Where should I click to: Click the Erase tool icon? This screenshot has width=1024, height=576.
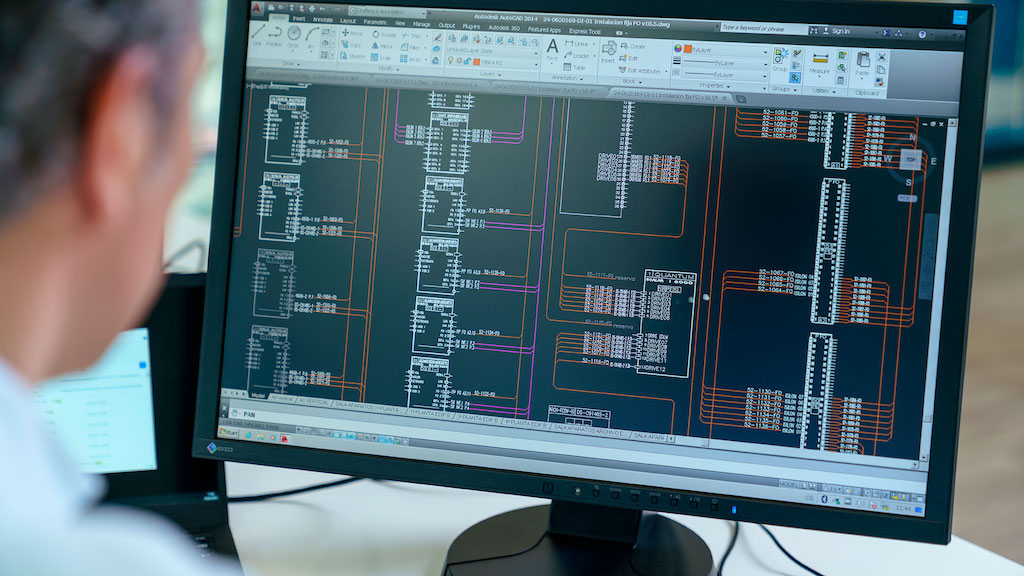(x=438, y=37)
